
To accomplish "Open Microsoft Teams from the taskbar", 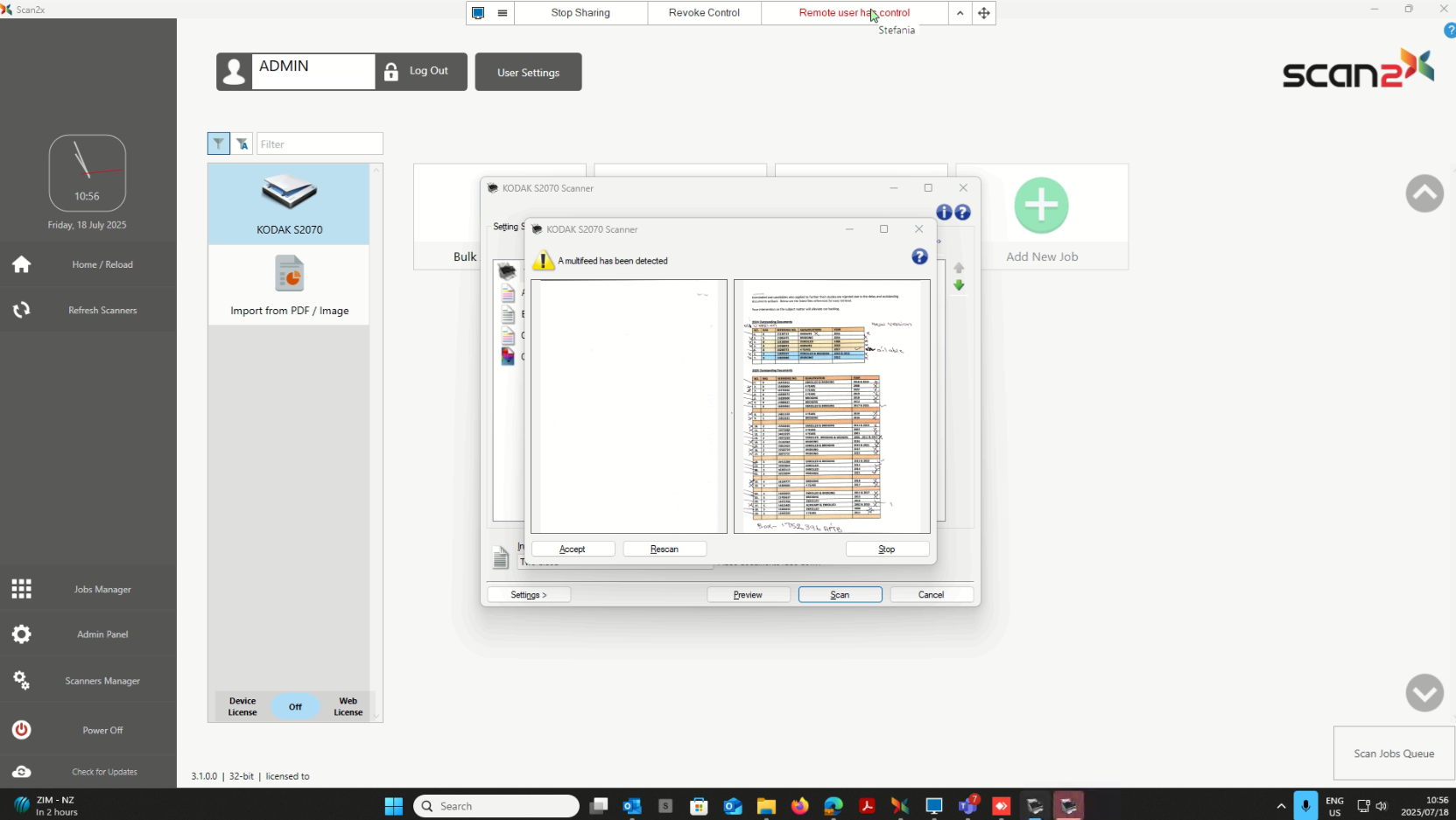I will coord(968,806).
